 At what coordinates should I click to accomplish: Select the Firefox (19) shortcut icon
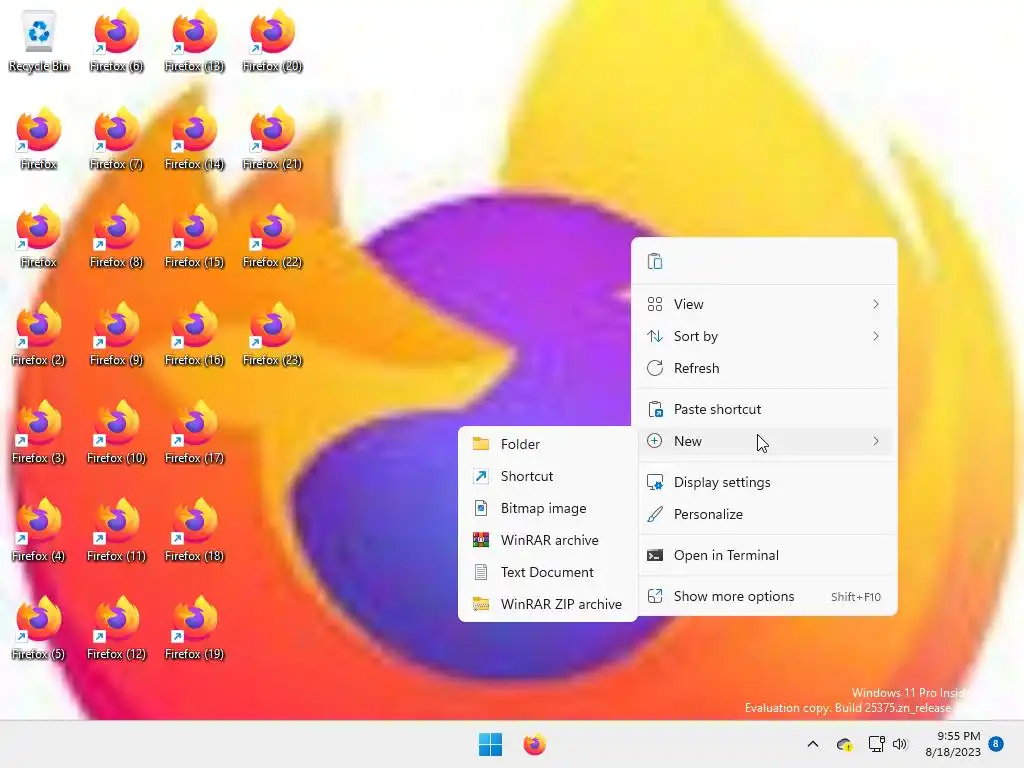click(x=195, y=628)
